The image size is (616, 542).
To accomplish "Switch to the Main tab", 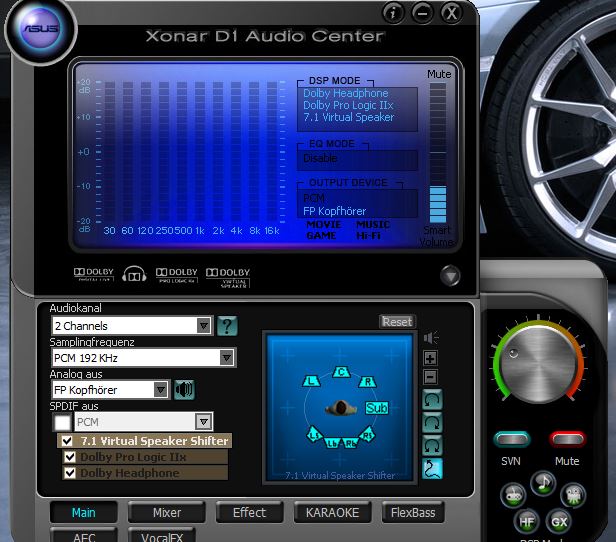I will pyautogui.click(x=83, y=513).
